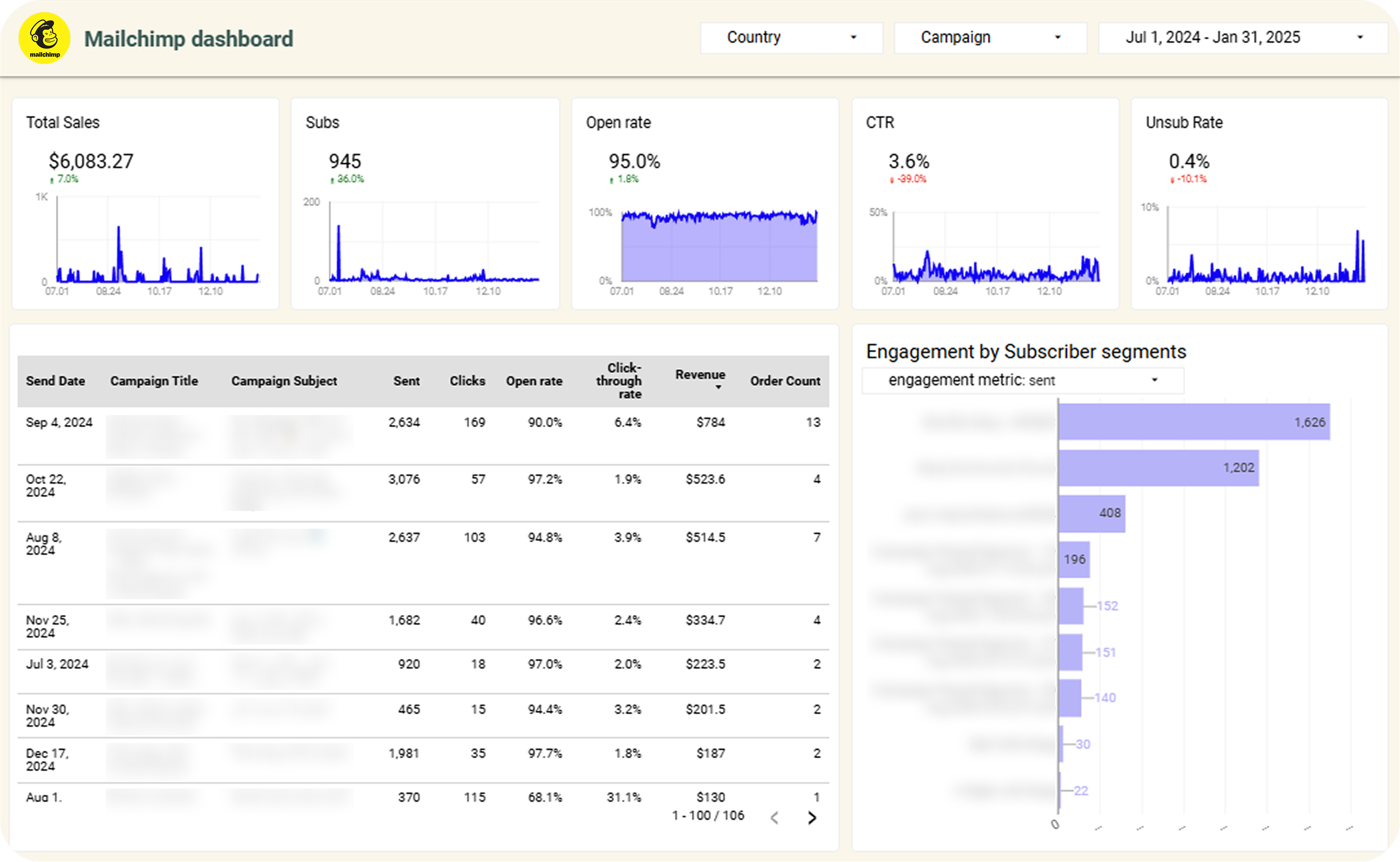Click the Mailchimp monkey logo
The width and height of the screenshot is (1400, 862).
point(45,38)
